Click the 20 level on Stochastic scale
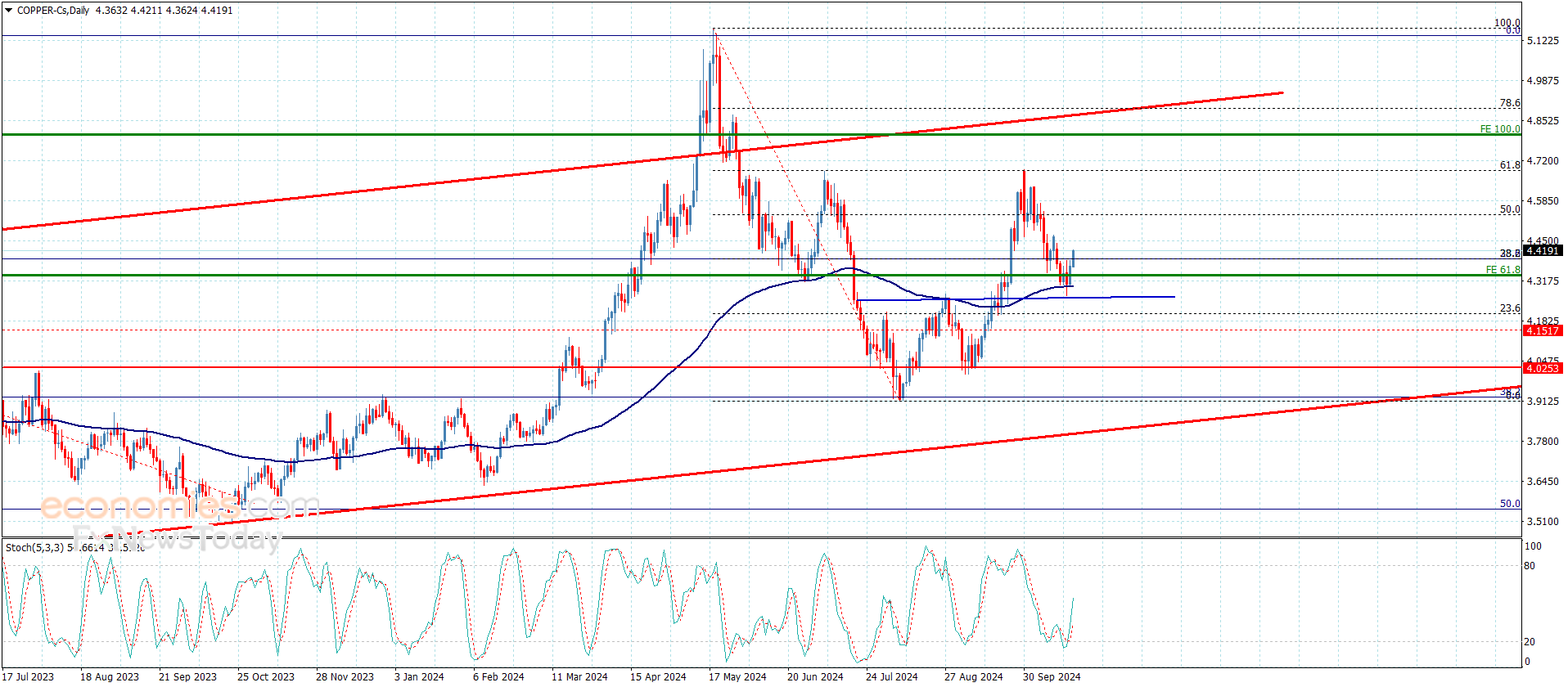This screenshot has width=1568, height=687. coord(1530,642)
